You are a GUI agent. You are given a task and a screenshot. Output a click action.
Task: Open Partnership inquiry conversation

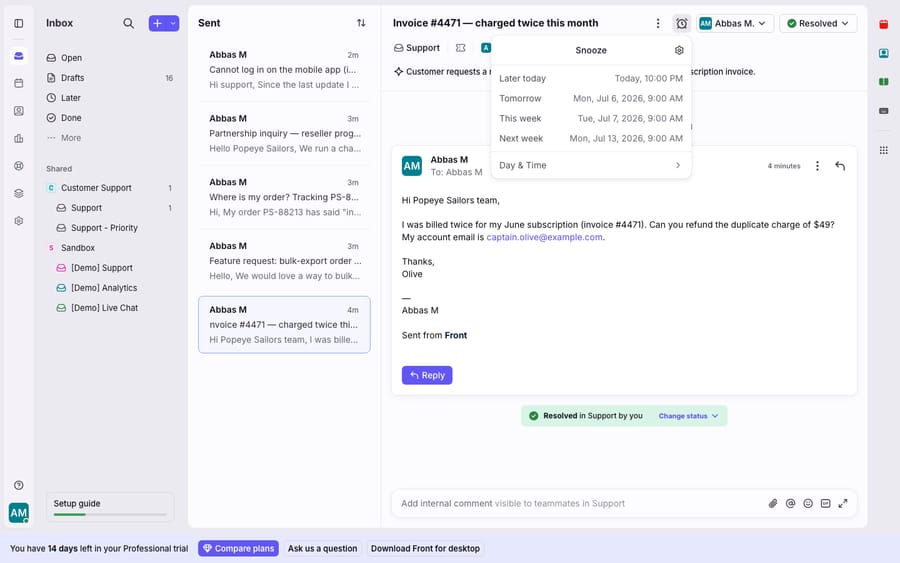pos(284,133)
